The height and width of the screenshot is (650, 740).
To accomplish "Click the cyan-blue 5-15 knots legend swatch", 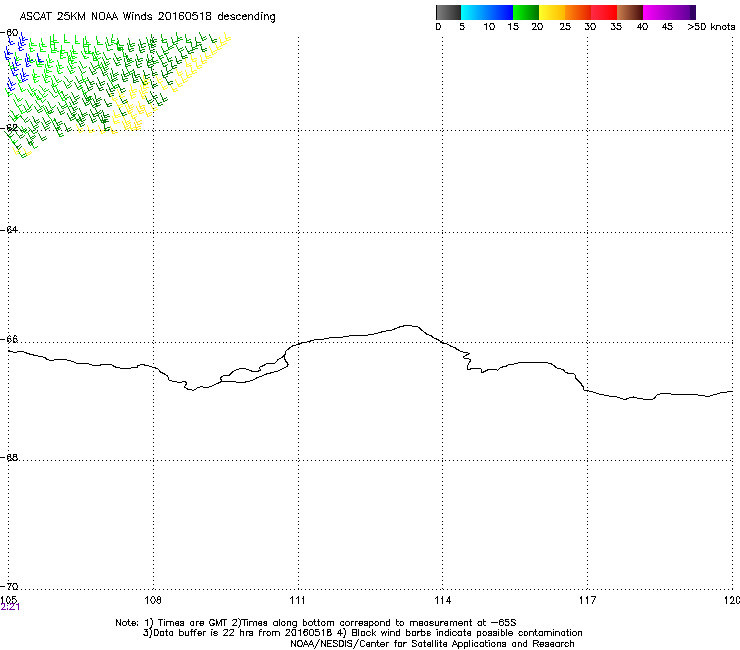I will 487,12.
